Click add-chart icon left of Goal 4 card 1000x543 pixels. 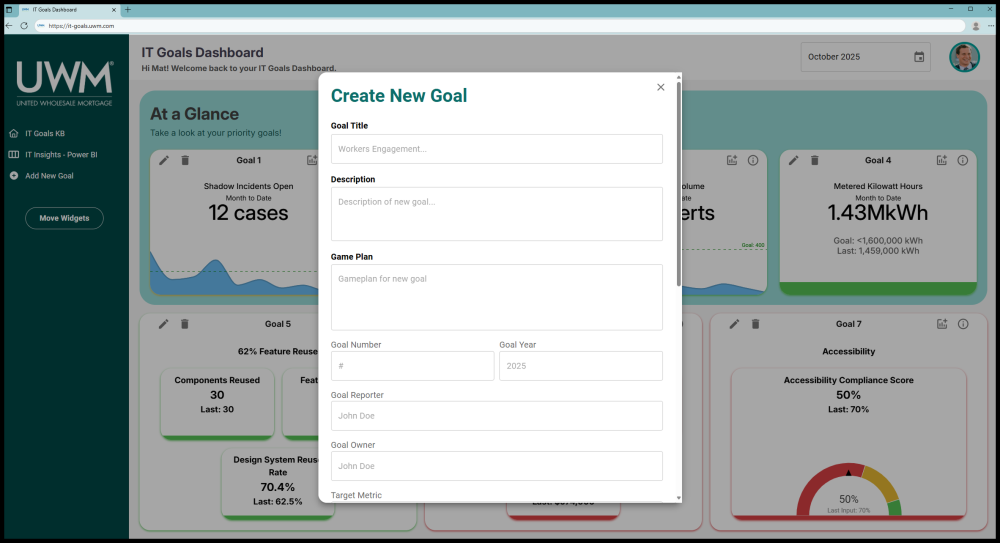(732, 160)
